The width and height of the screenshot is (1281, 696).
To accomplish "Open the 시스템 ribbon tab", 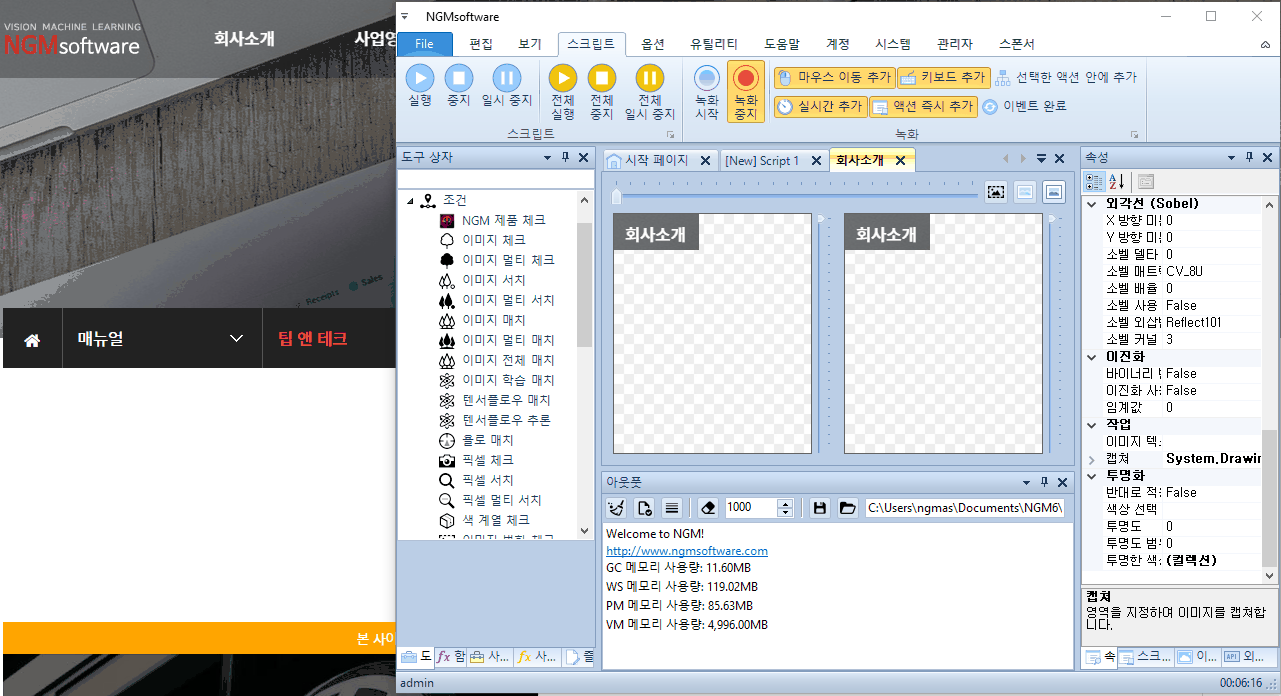I will 893,44.
